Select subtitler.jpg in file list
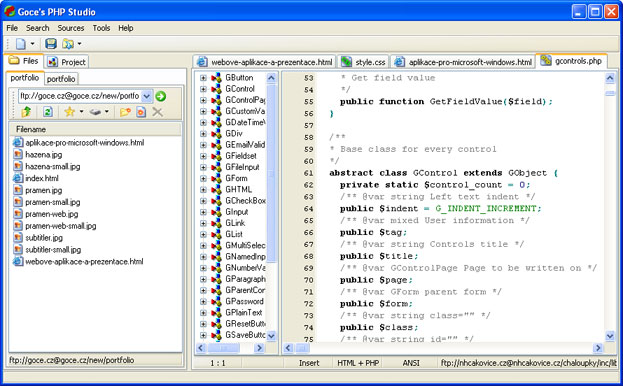This screenshot has width=623, height=386. (x=44, y=238)
